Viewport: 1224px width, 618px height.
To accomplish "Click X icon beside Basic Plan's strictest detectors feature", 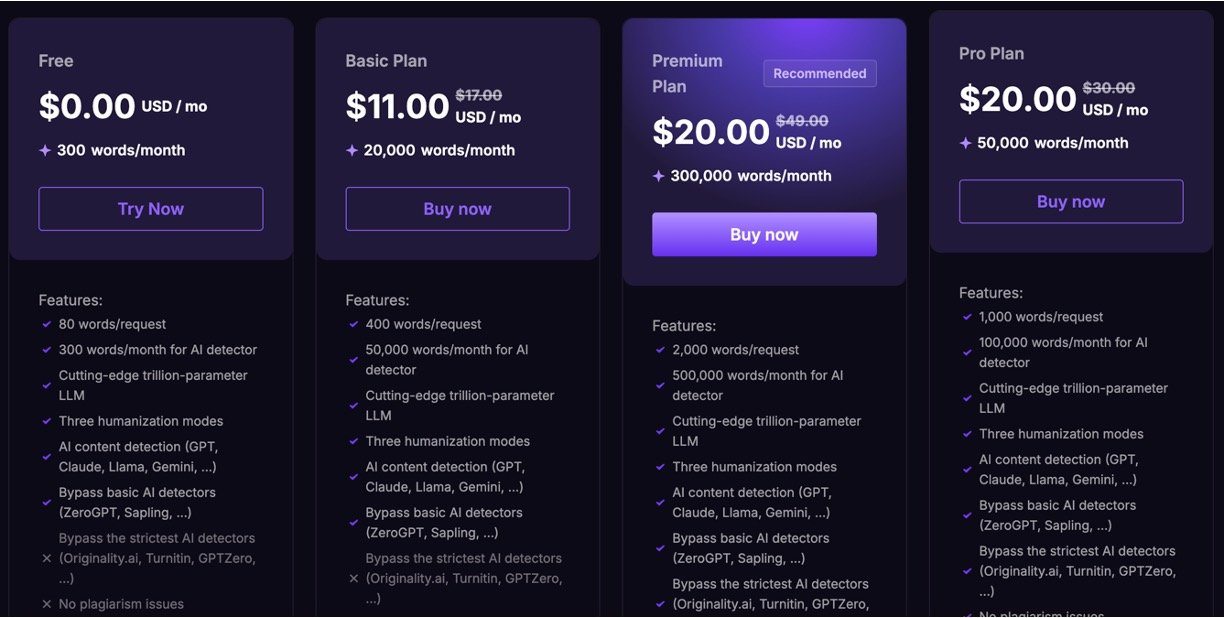I will coord(354,578).
